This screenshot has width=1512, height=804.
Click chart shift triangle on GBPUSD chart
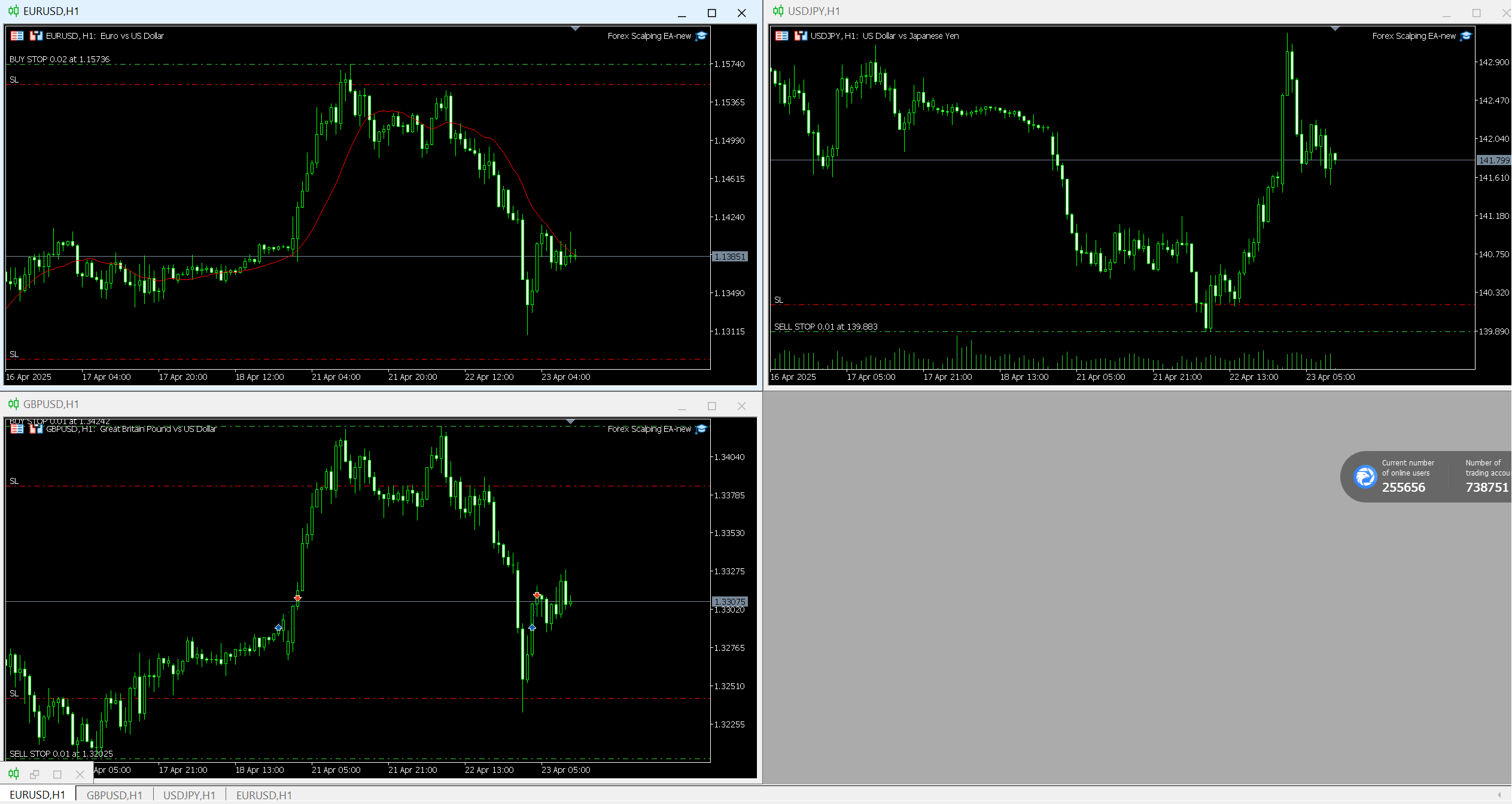point(571,422)
